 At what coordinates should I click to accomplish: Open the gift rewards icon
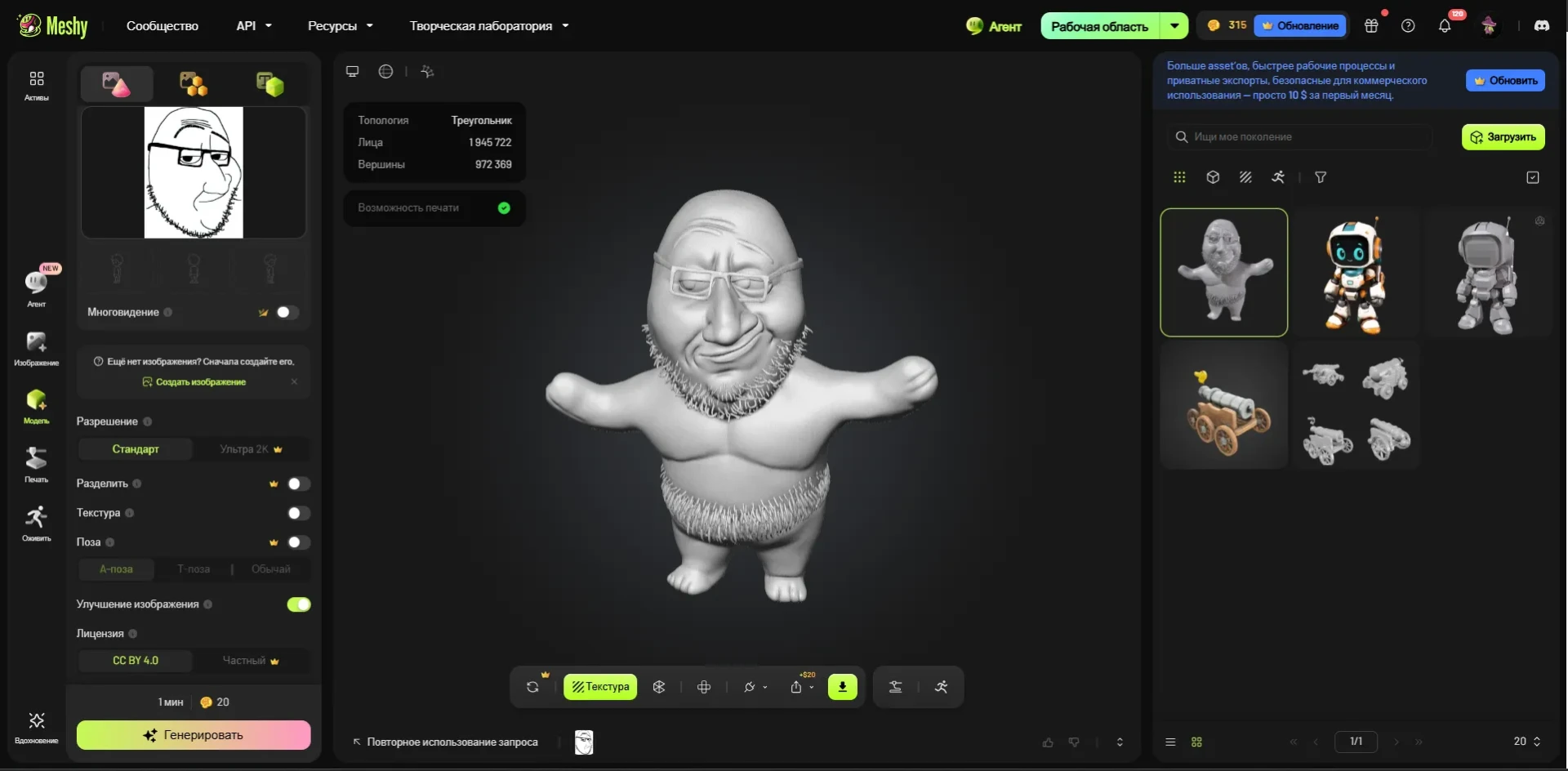point(1372,26)
